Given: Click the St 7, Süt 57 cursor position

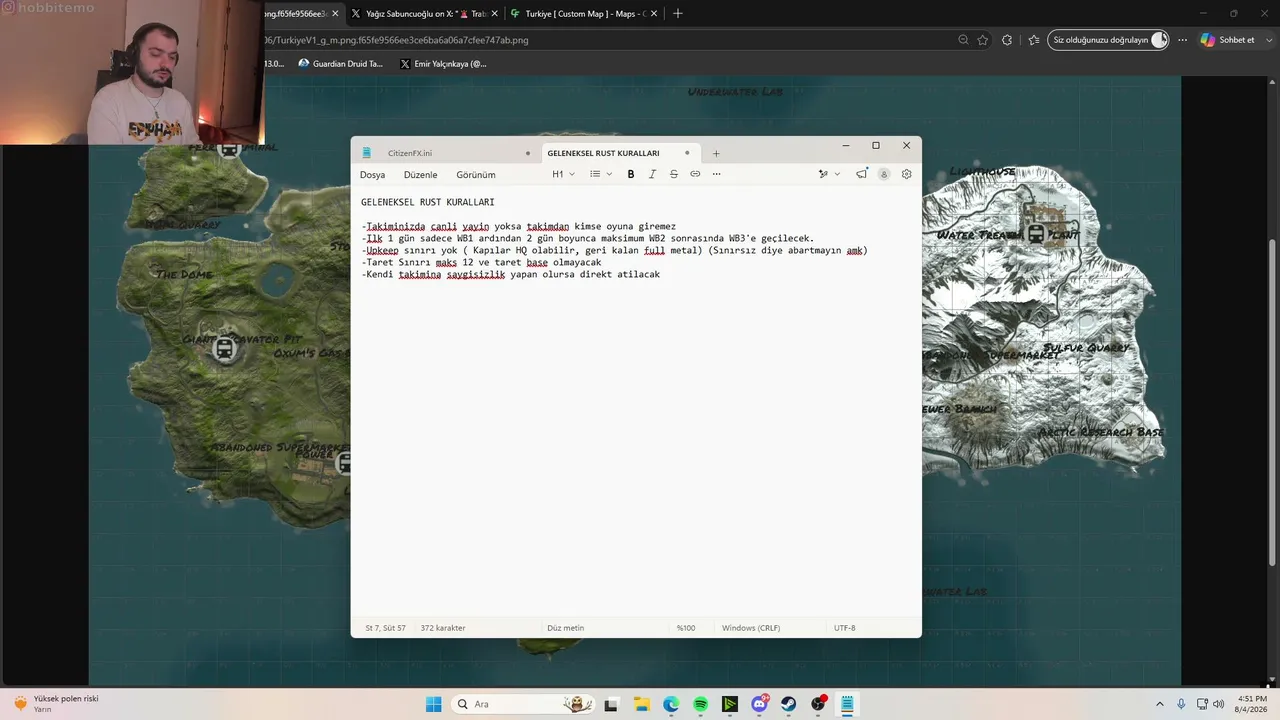Looking at the screenshot, I should (386, 628).
